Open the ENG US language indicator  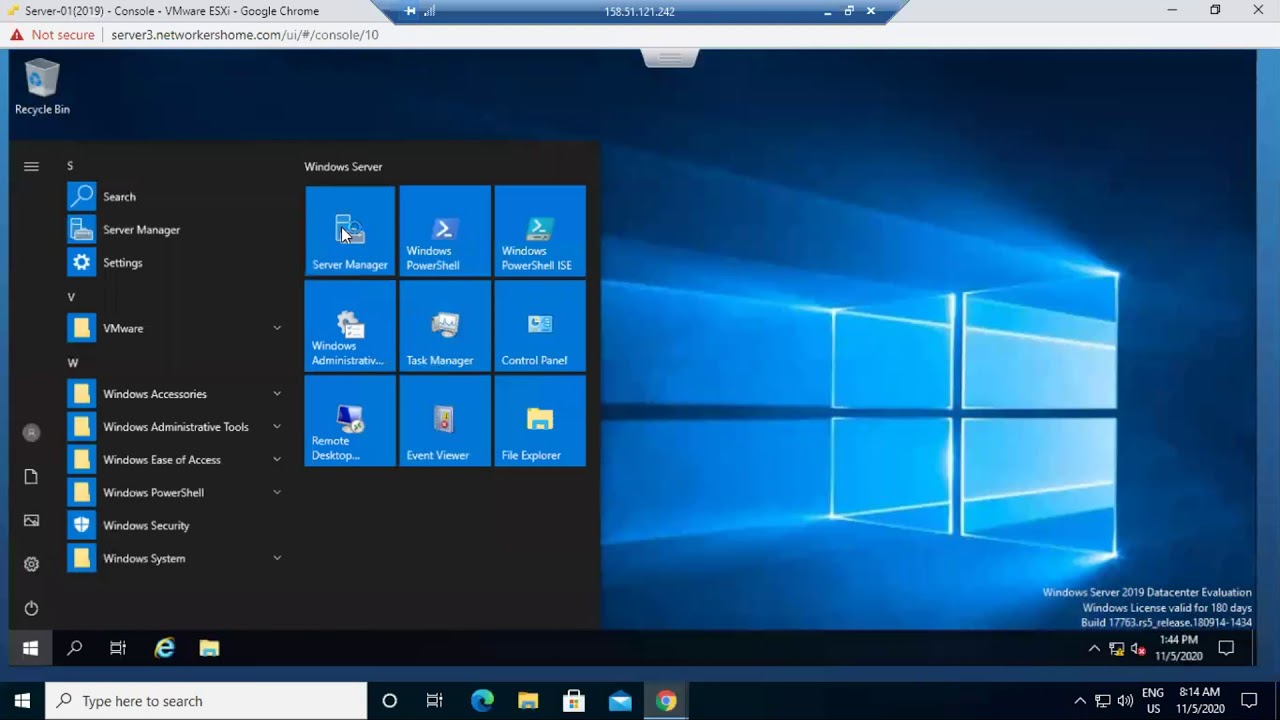point(1153,701)
